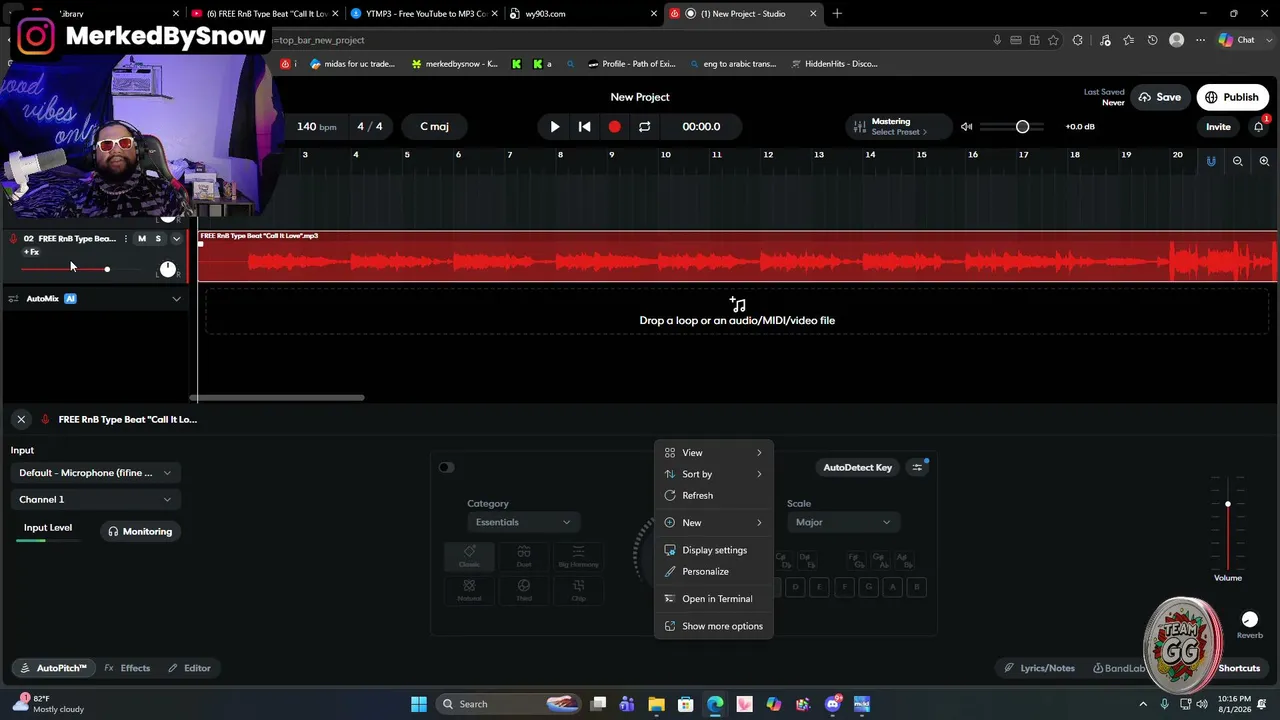Start playback with the Play button
Image resolution: width=1280 pixels, height=720 pixels.
coord(555,127)
